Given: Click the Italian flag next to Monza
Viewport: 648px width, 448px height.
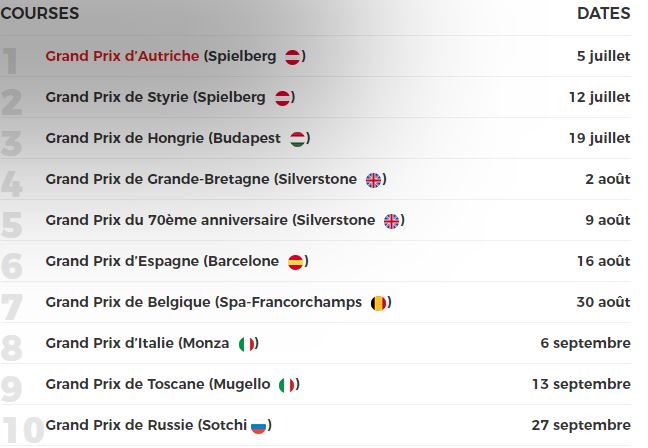Looking at the screenshot, I should [x=247, y=344].
